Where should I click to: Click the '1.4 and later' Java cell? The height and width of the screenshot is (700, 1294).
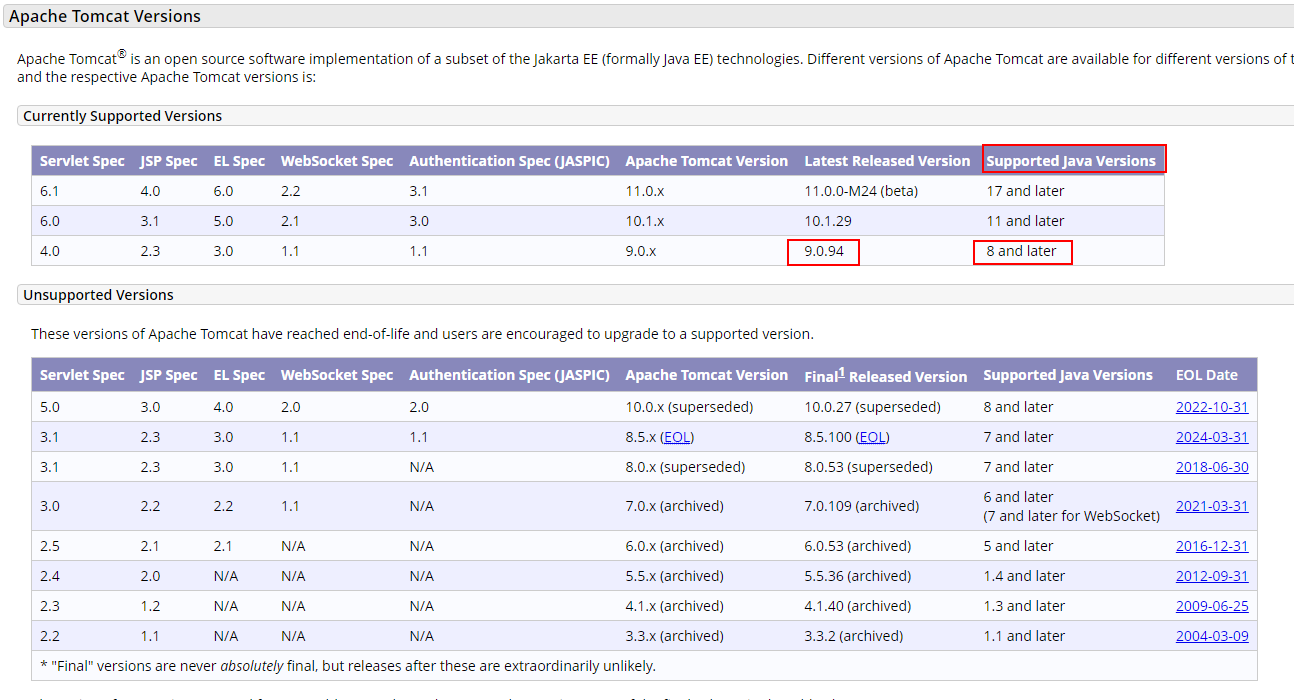click(1024, 576)
